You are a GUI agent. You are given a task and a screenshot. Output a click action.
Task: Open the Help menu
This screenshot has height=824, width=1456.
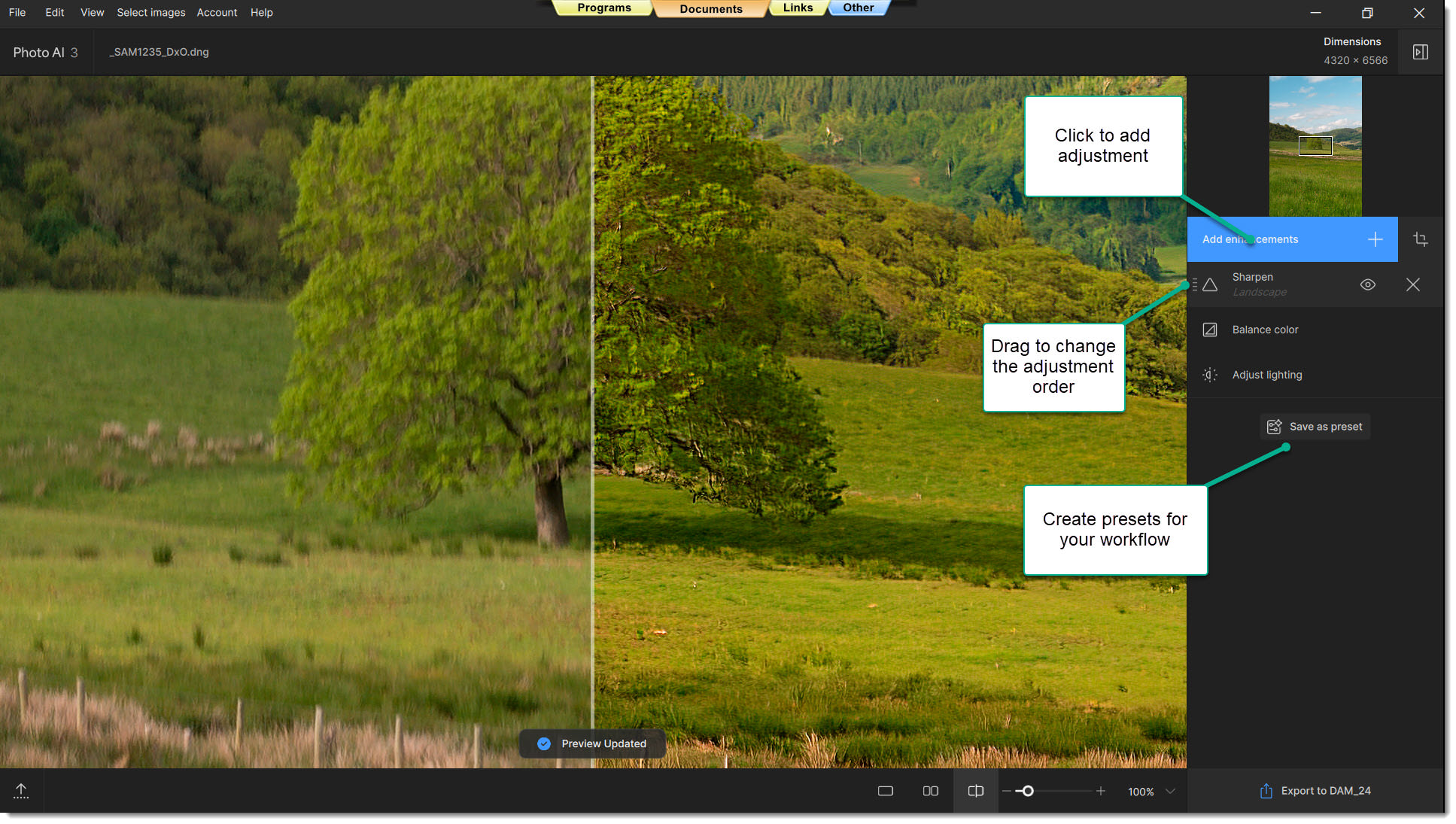pyautogui.click(x=261, y=12)
